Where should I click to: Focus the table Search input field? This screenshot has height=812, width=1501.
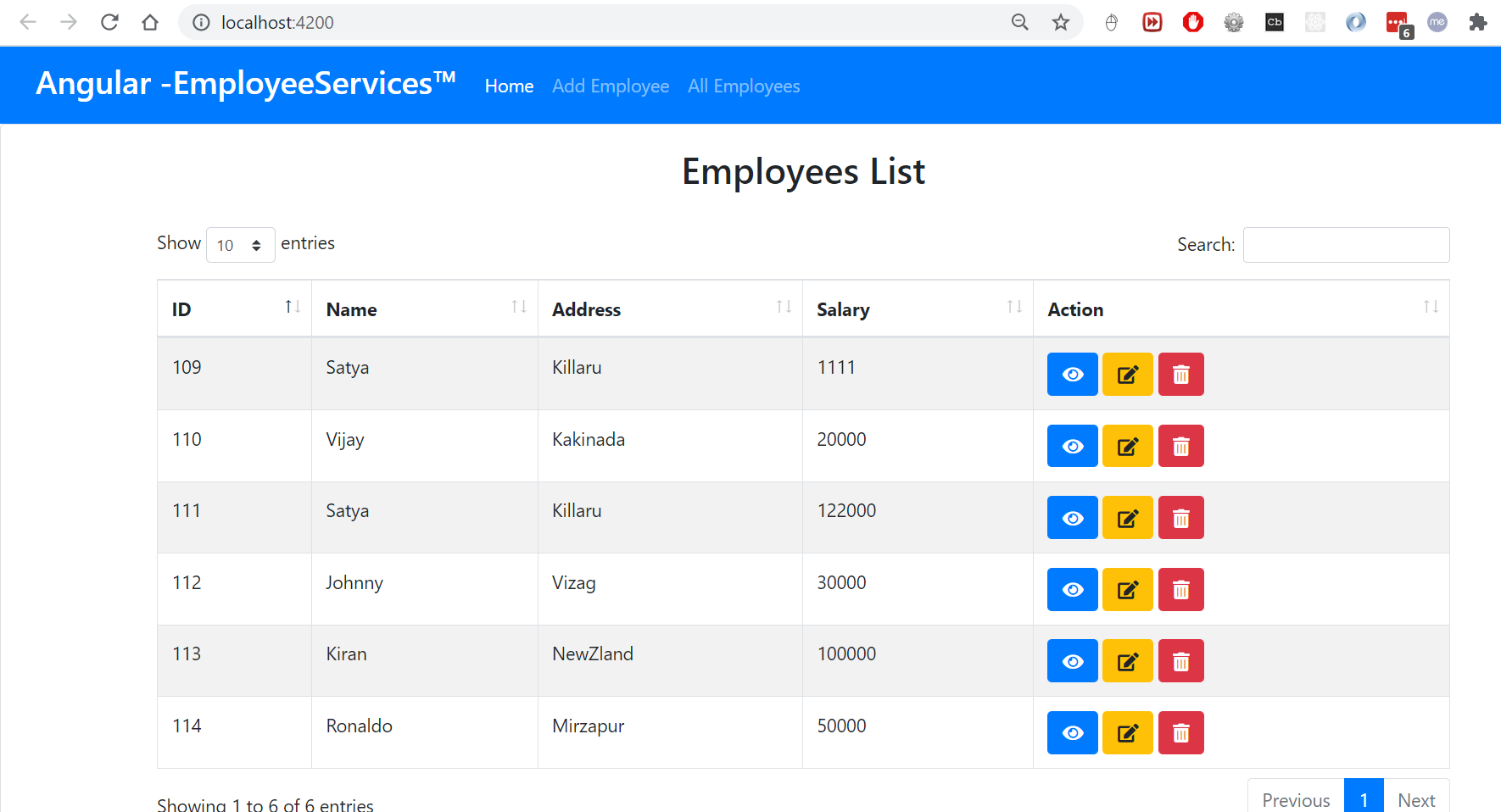click(x=1346, y=245)
